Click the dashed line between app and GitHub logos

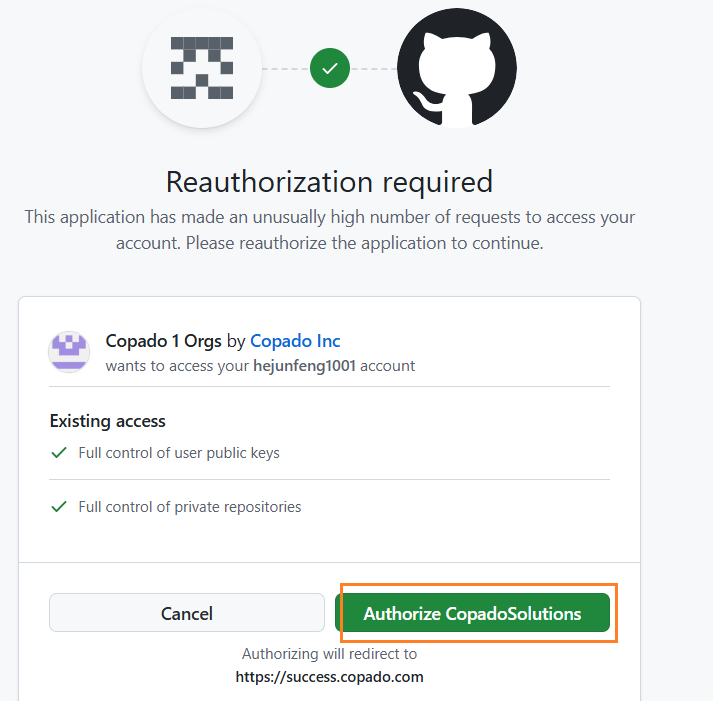(286, 69)
